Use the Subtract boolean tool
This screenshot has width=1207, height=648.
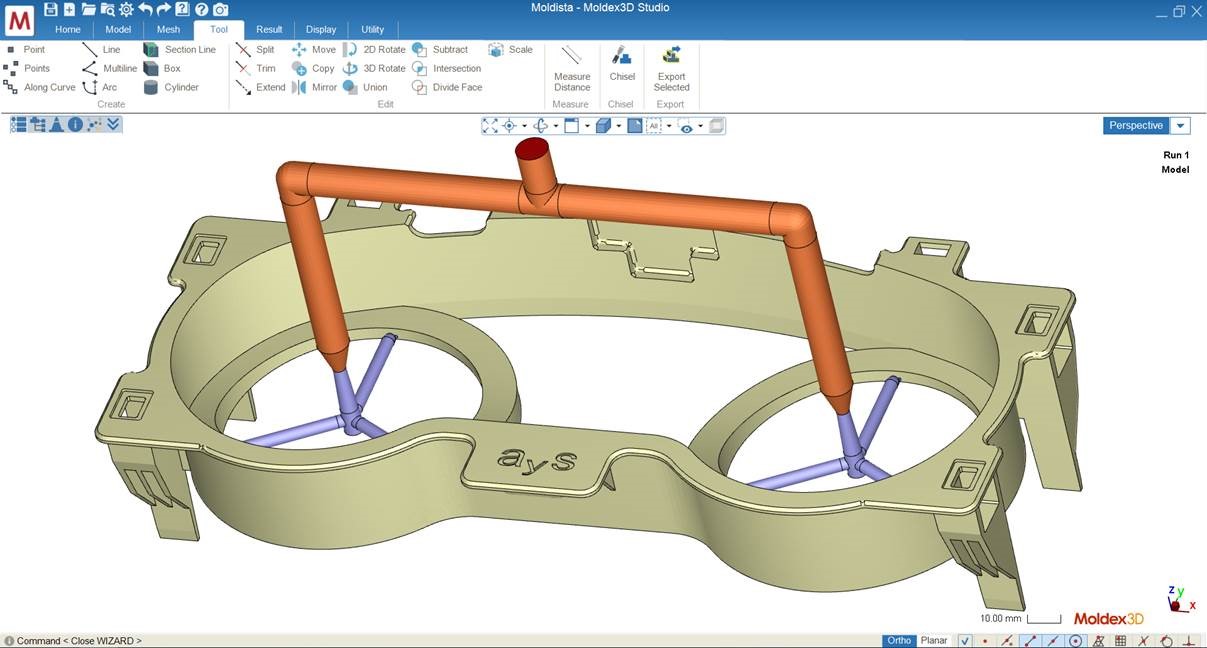click(x=441, y=49)
